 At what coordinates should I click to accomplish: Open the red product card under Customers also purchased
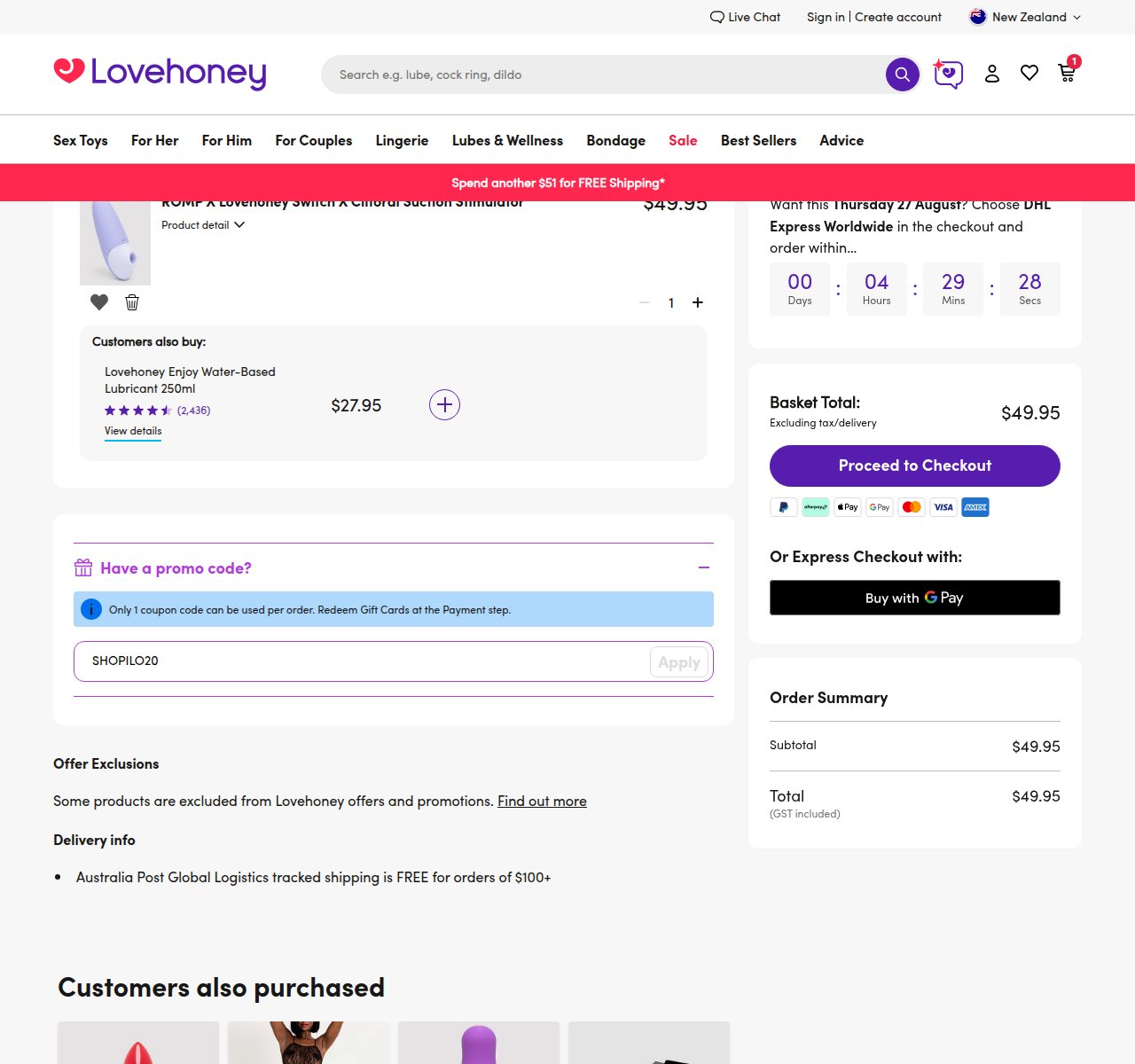tap(138, 1043)
